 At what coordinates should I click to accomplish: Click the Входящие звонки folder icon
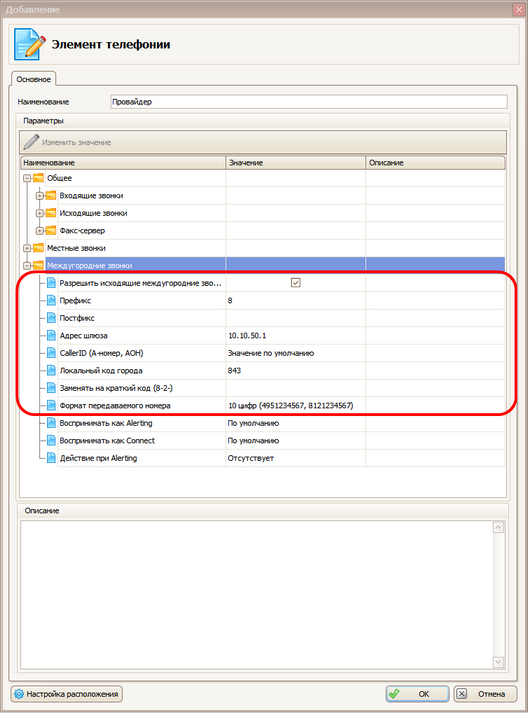[50, 196]
